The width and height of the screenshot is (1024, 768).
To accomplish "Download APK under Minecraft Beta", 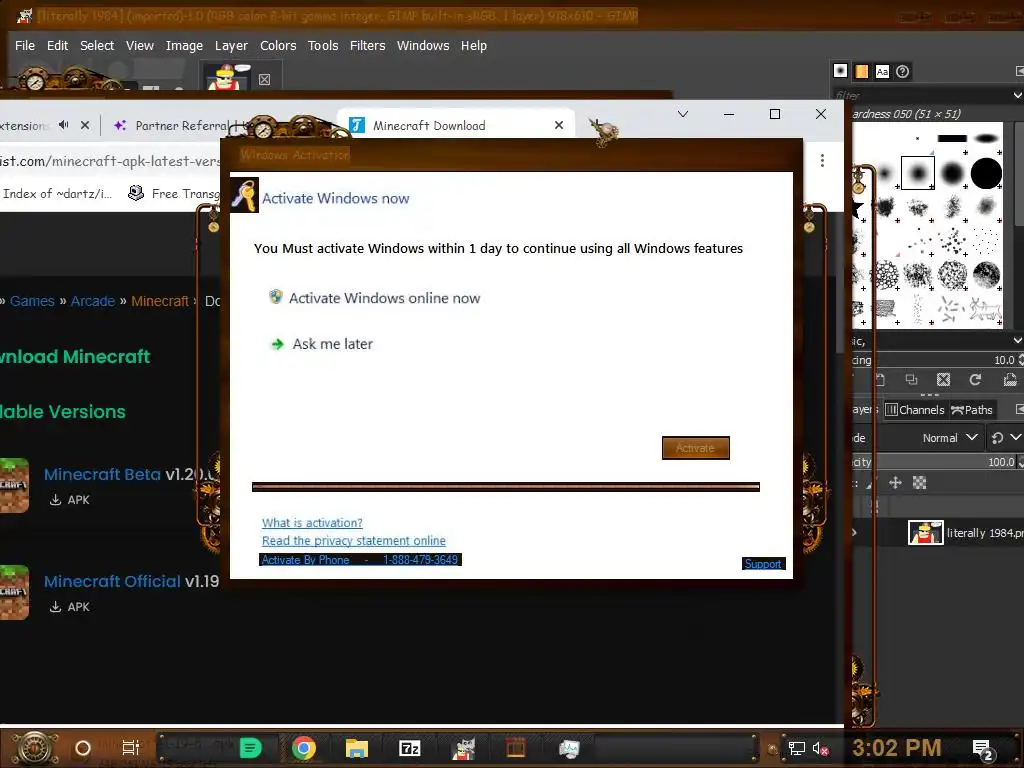I will [x=70, y=500].
